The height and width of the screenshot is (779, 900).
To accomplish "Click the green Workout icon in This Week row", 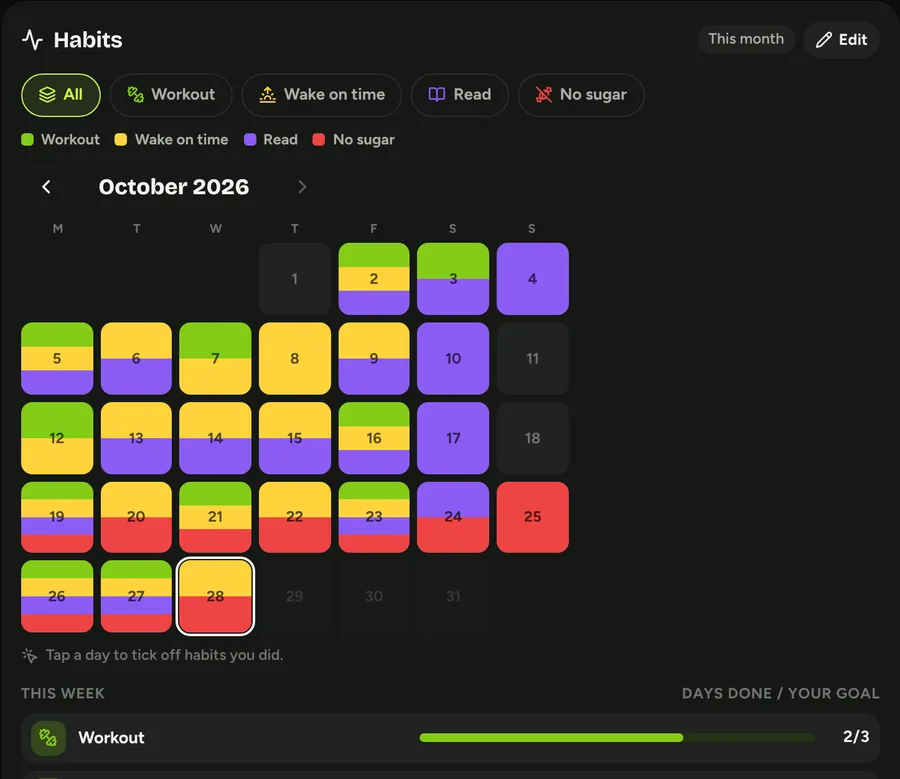I will point(48,738).
